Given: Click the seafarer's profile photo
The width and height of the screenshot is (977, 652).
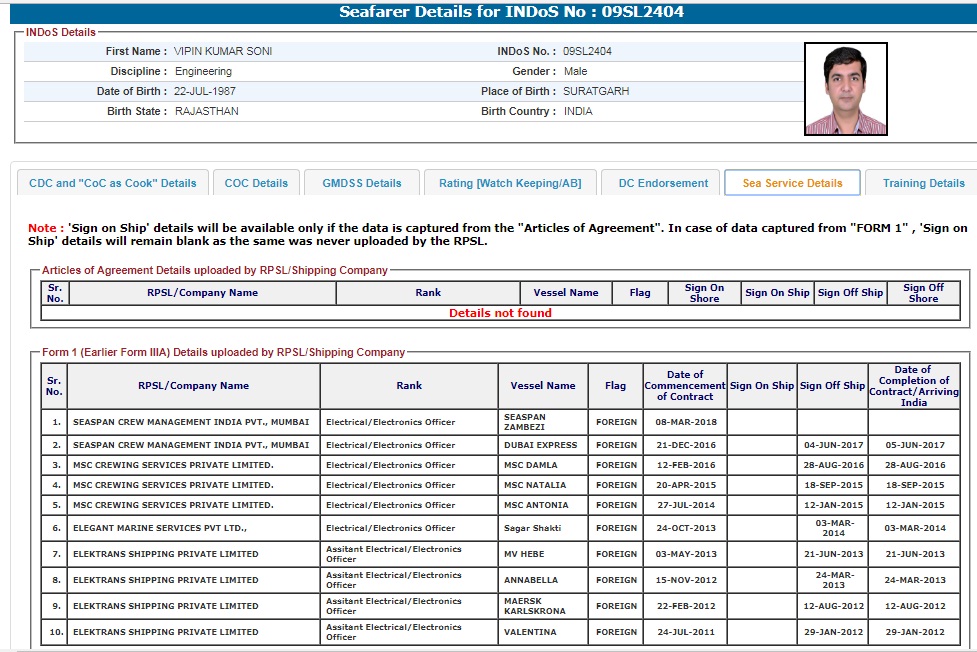Looking at the screenshot, I should pyautogui.click(x=845, y=89).
